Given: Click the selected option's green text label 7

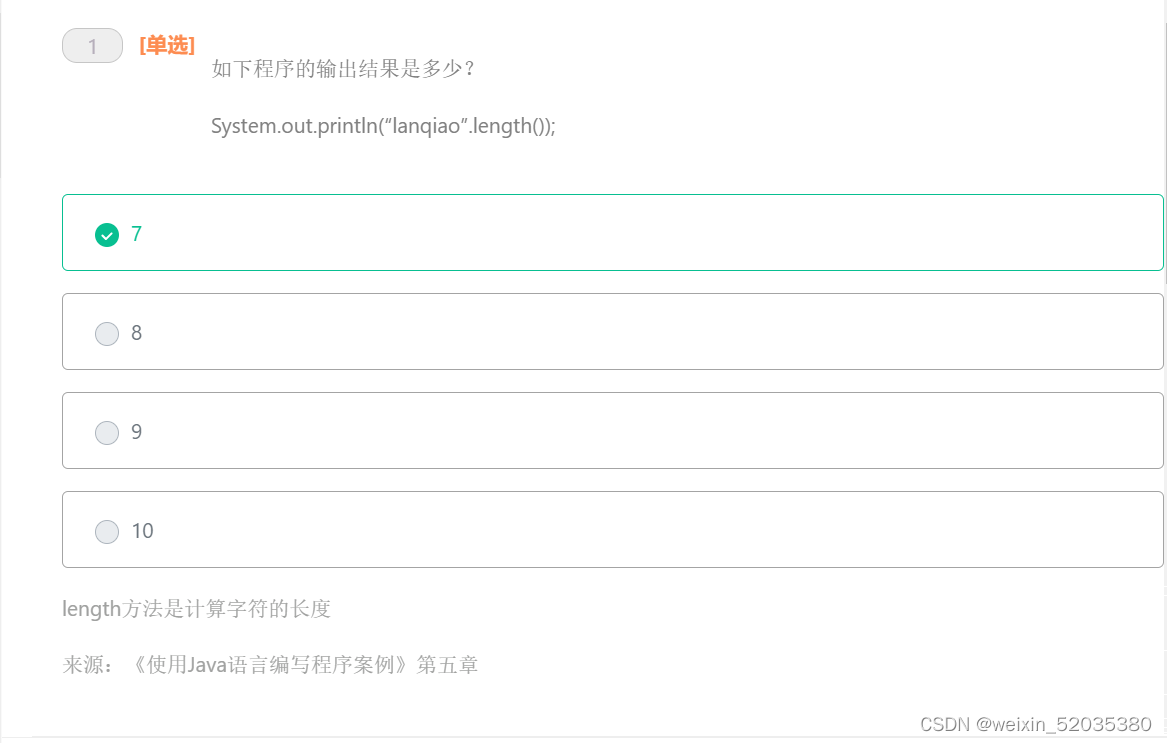Looking at the screenshot, I should [136, 234].
